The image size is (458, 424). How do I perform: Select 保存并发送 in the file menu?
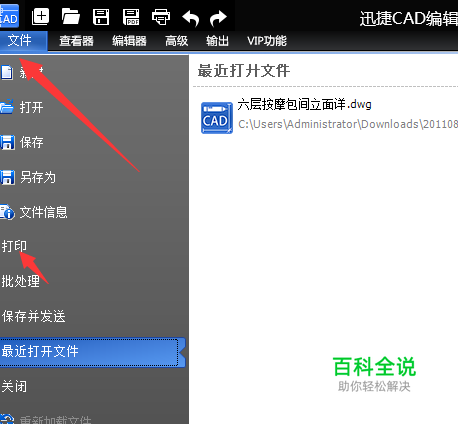coord(33,316)
